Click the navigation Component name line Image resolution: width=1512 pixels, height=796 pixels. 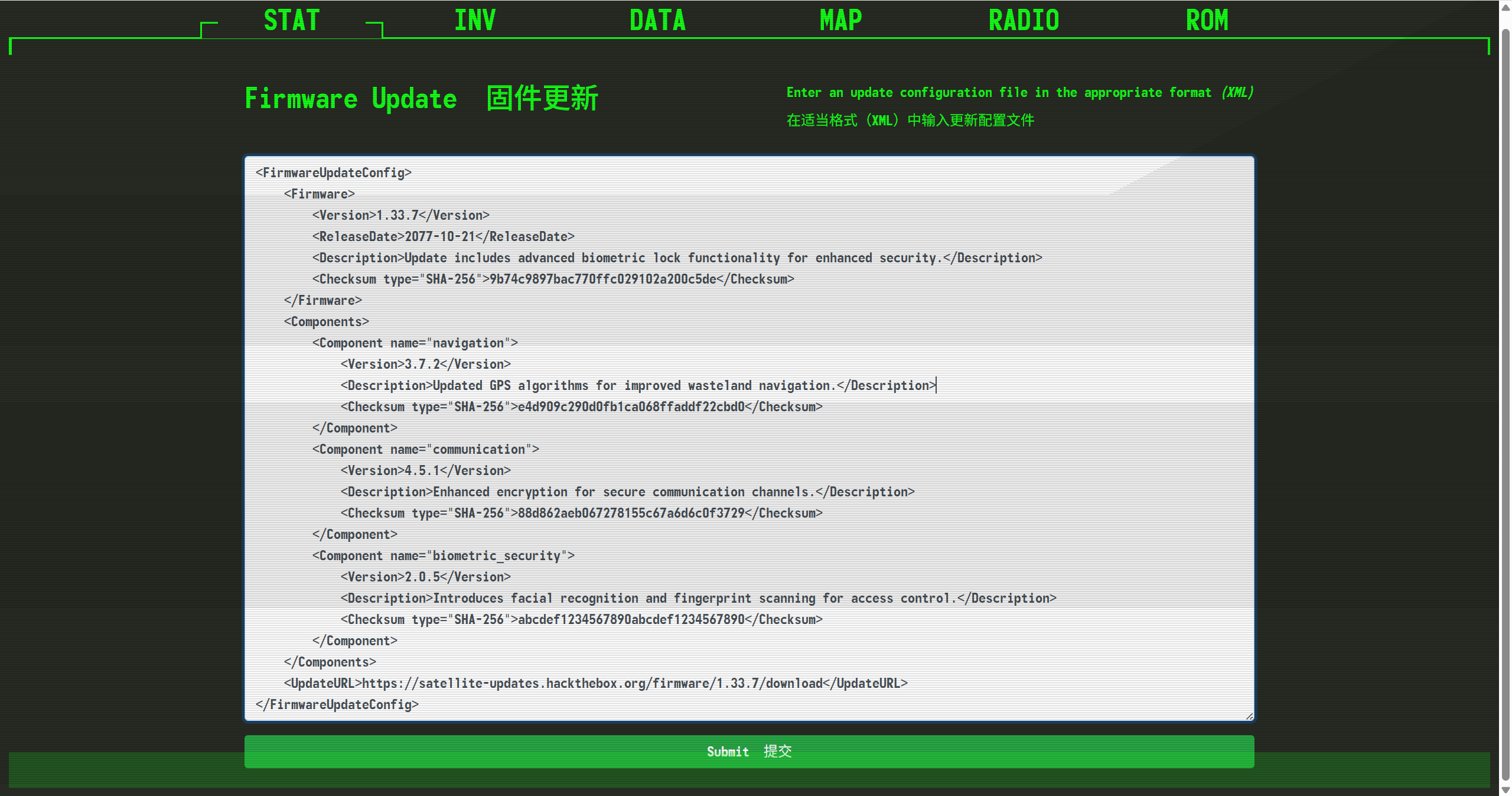[x=415, y=343]
